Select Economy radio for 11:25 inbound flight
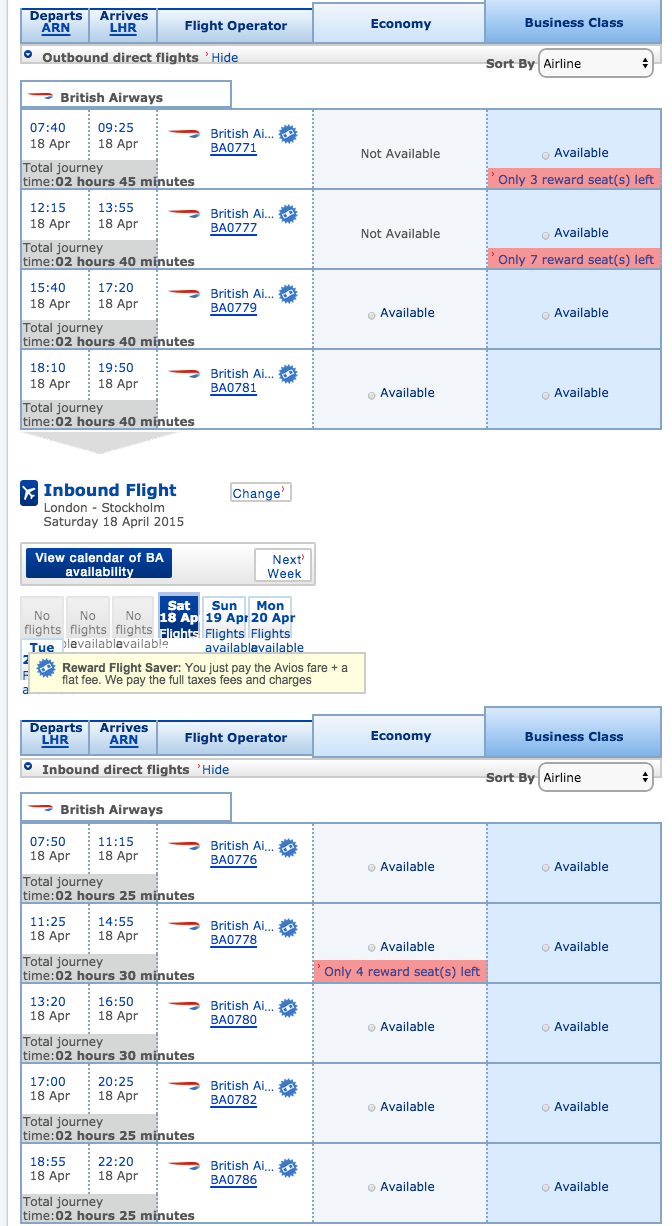The width and height of the screenshot is (672, 1226). pyautogui.click(x=372, y=948)
